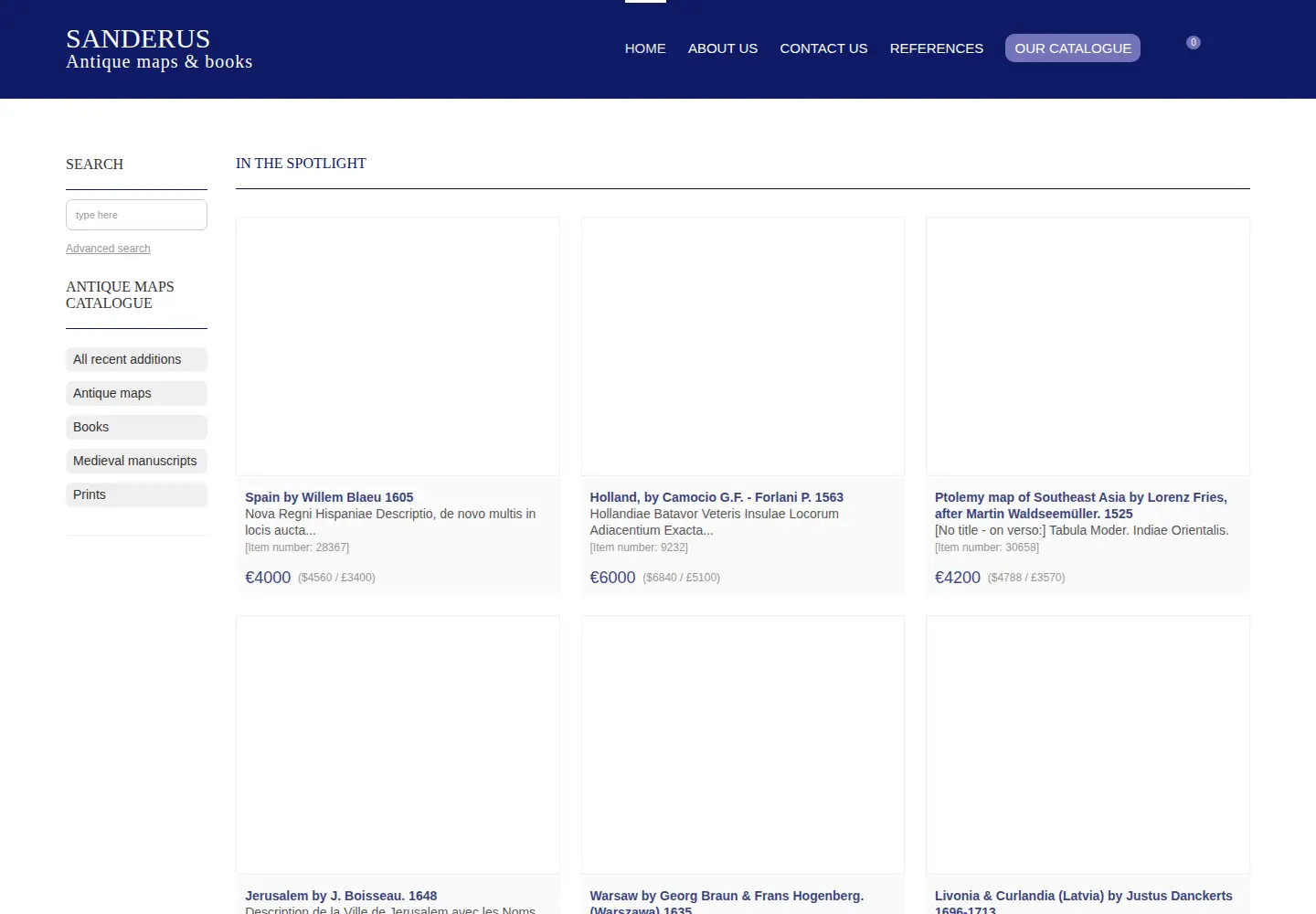
Task: Click the €4000 price text
Action: [268, 578]
